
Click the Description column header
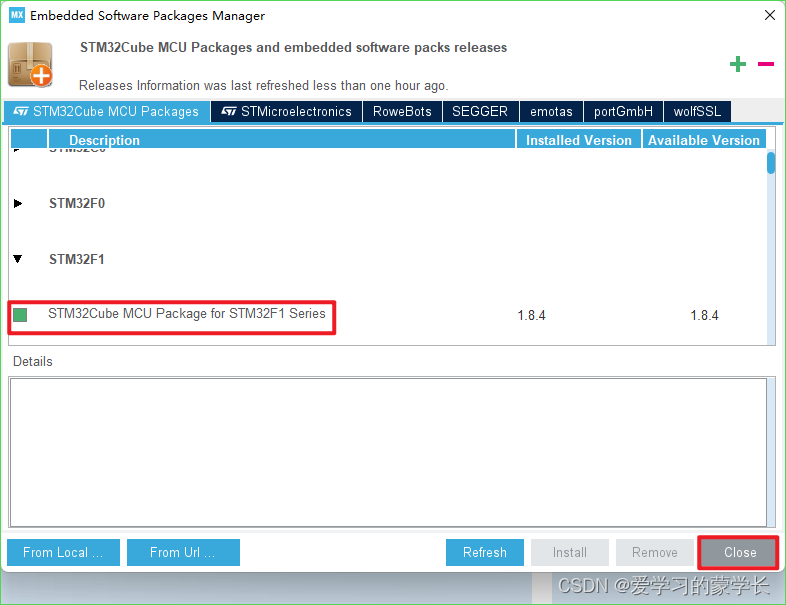tap(282, 140)
